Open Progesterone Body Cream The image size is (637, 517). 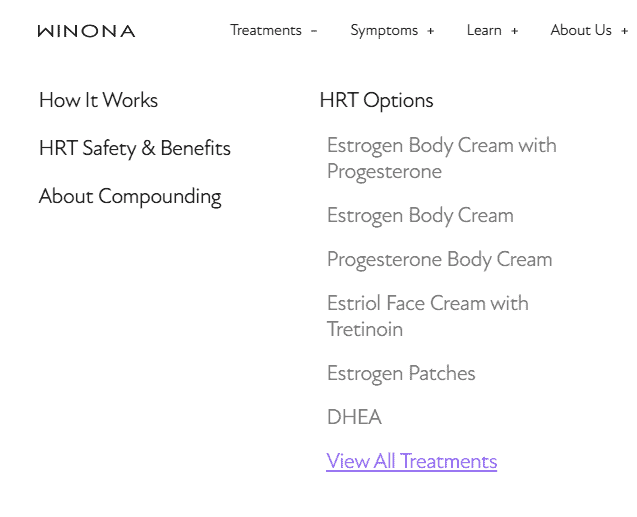[x=439, y=259]
